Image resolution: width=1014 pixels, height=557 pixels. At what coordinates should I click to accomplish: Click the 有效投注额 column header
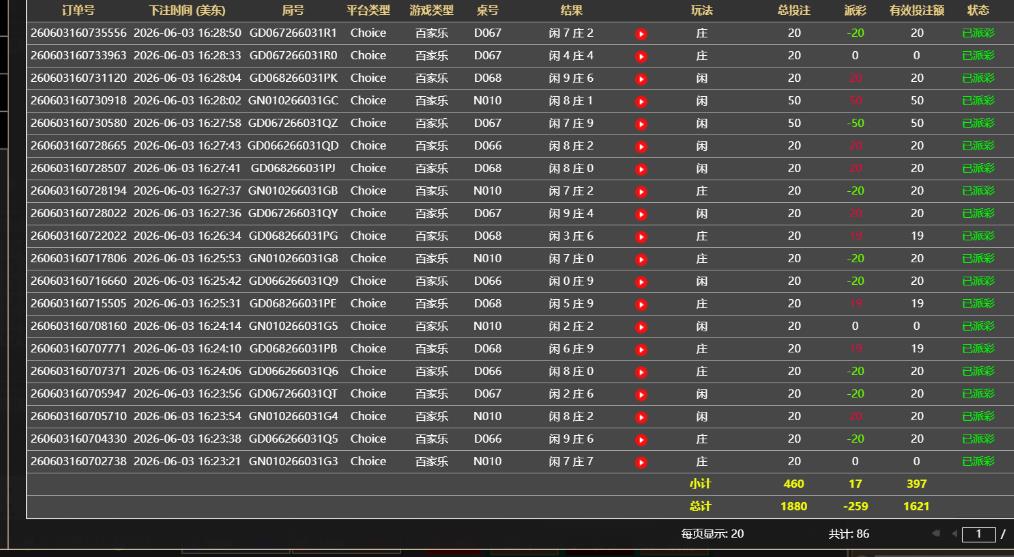pos(916,10)
